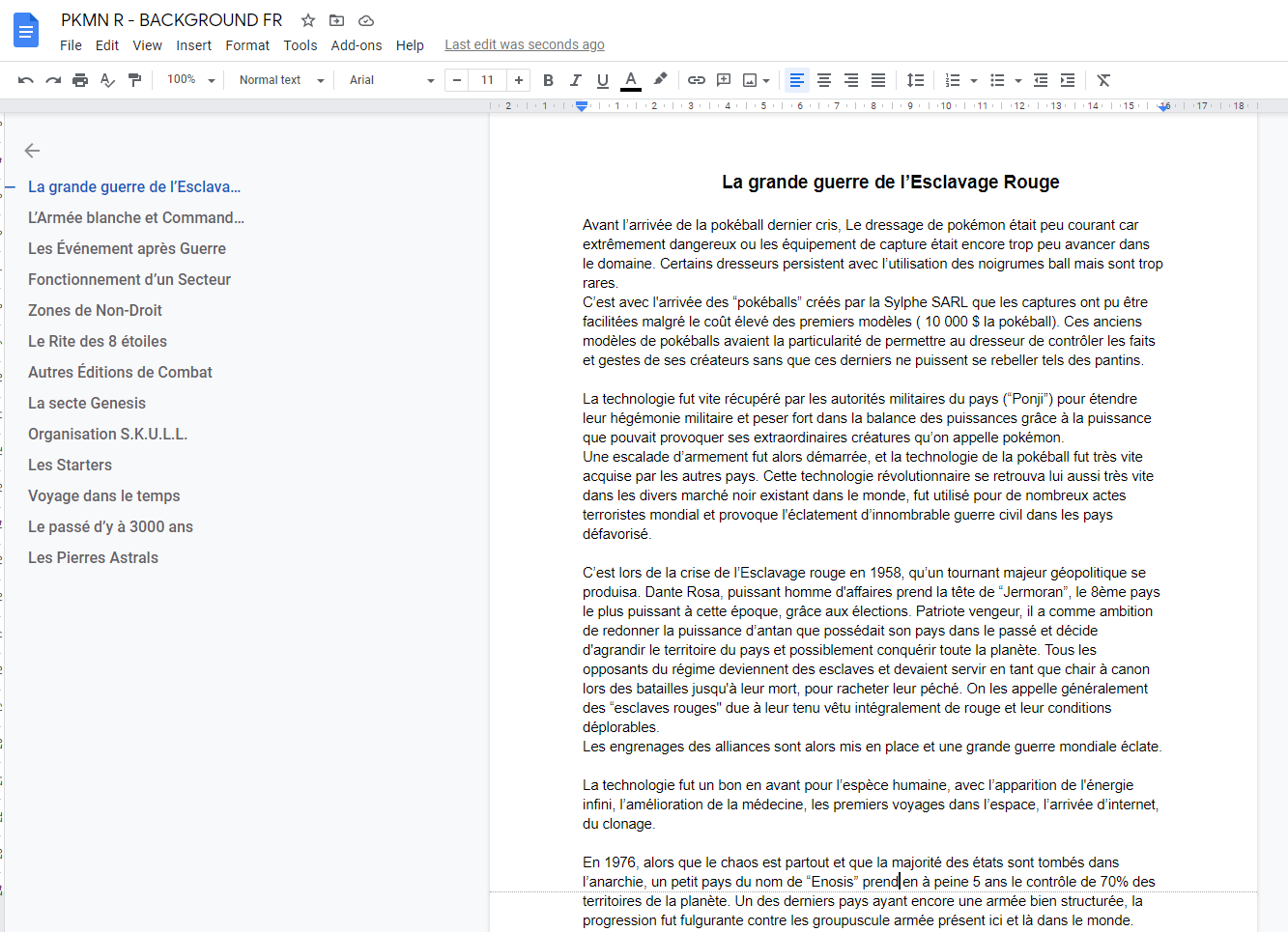The width and height of the screenshot is (1288, 932).
Task: Add a comment using the comment icon
Action: click(723, 80)
